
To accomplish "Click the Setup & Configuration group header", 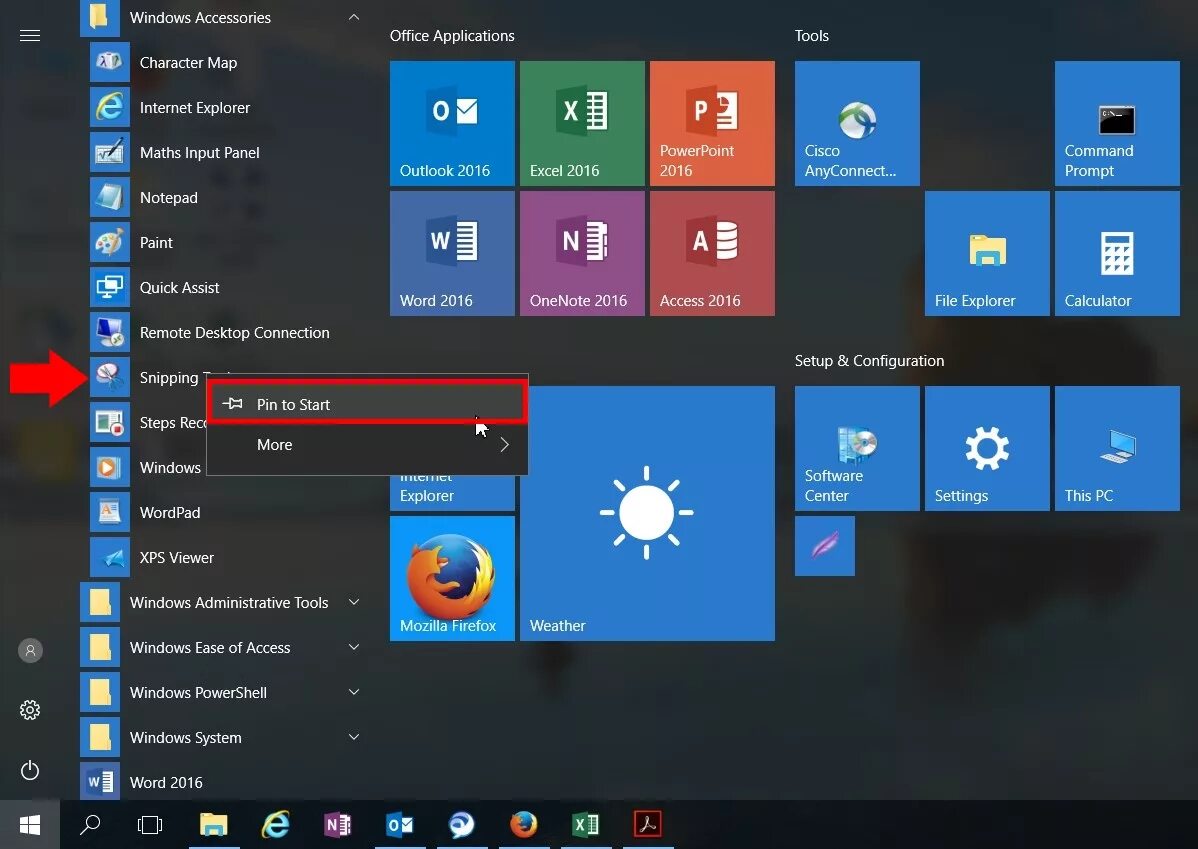I will click(x=869, y=361).
